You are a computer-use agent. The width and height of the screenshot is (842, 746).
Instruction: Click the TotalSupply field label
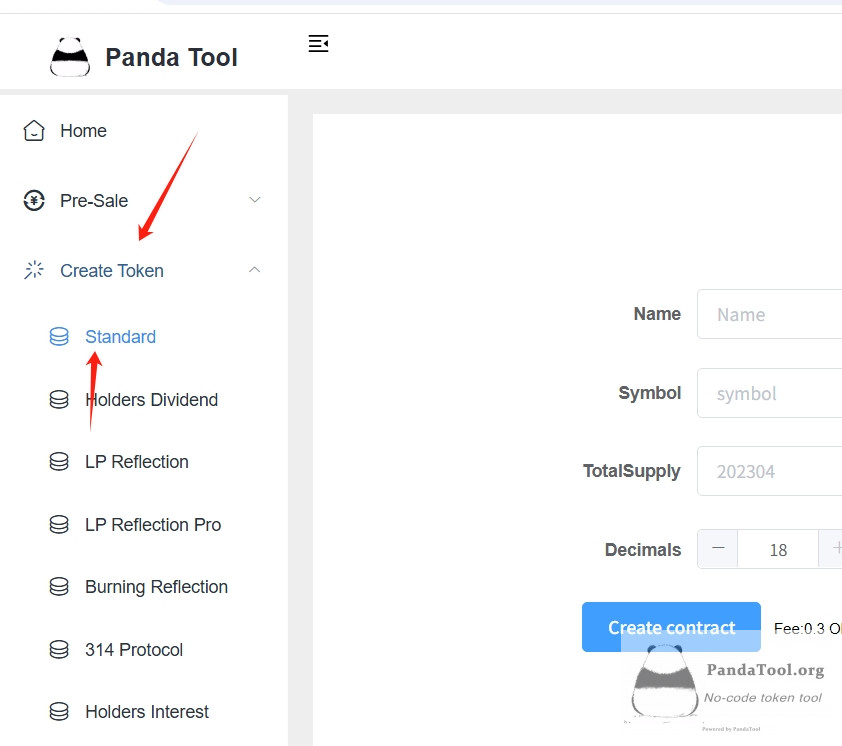[632, 471]
